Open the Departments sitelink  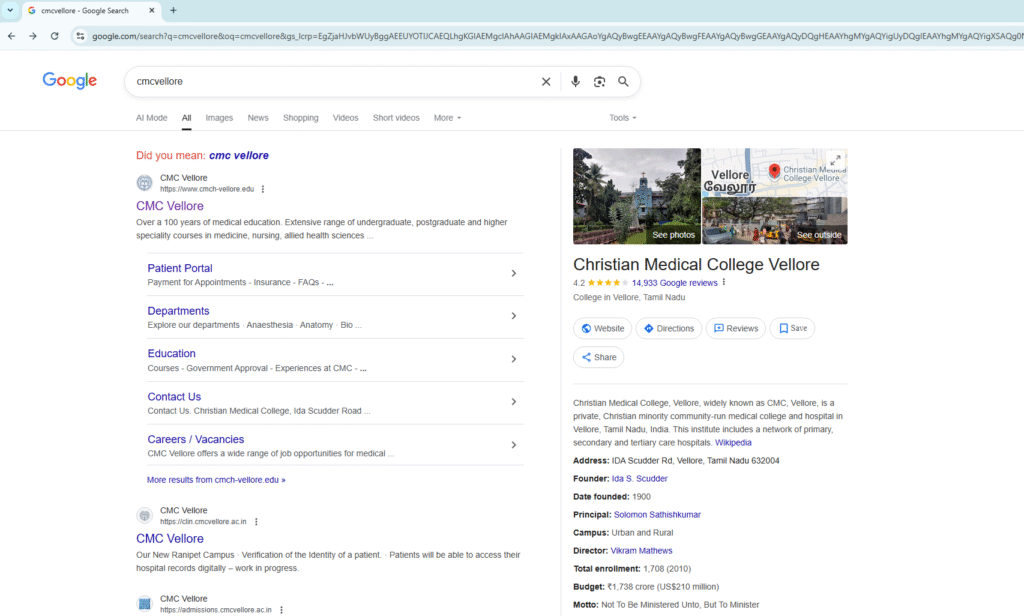(x=178, y=311)
